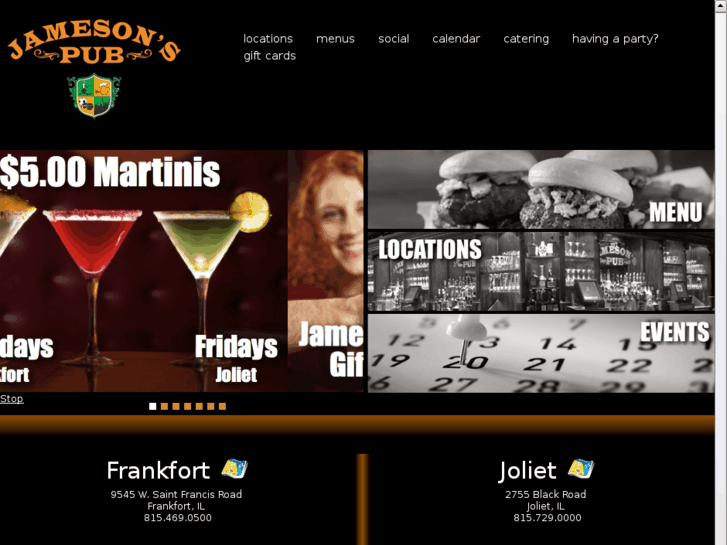Jump to the fourth slideshow dot
This screenshot has height=545, width=727.
187,406
